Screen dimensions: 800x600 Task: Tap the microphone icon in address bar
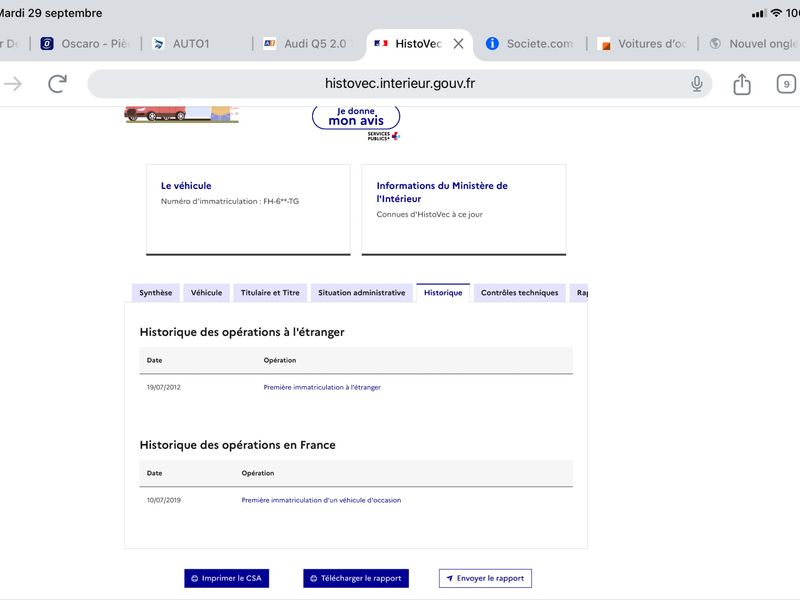tap(696, 84)
